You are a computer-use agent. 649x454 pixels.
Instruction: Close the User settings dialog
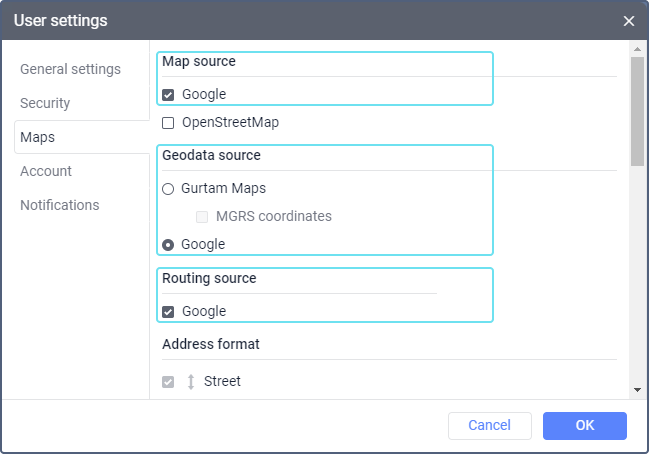[x=628, y=21]
